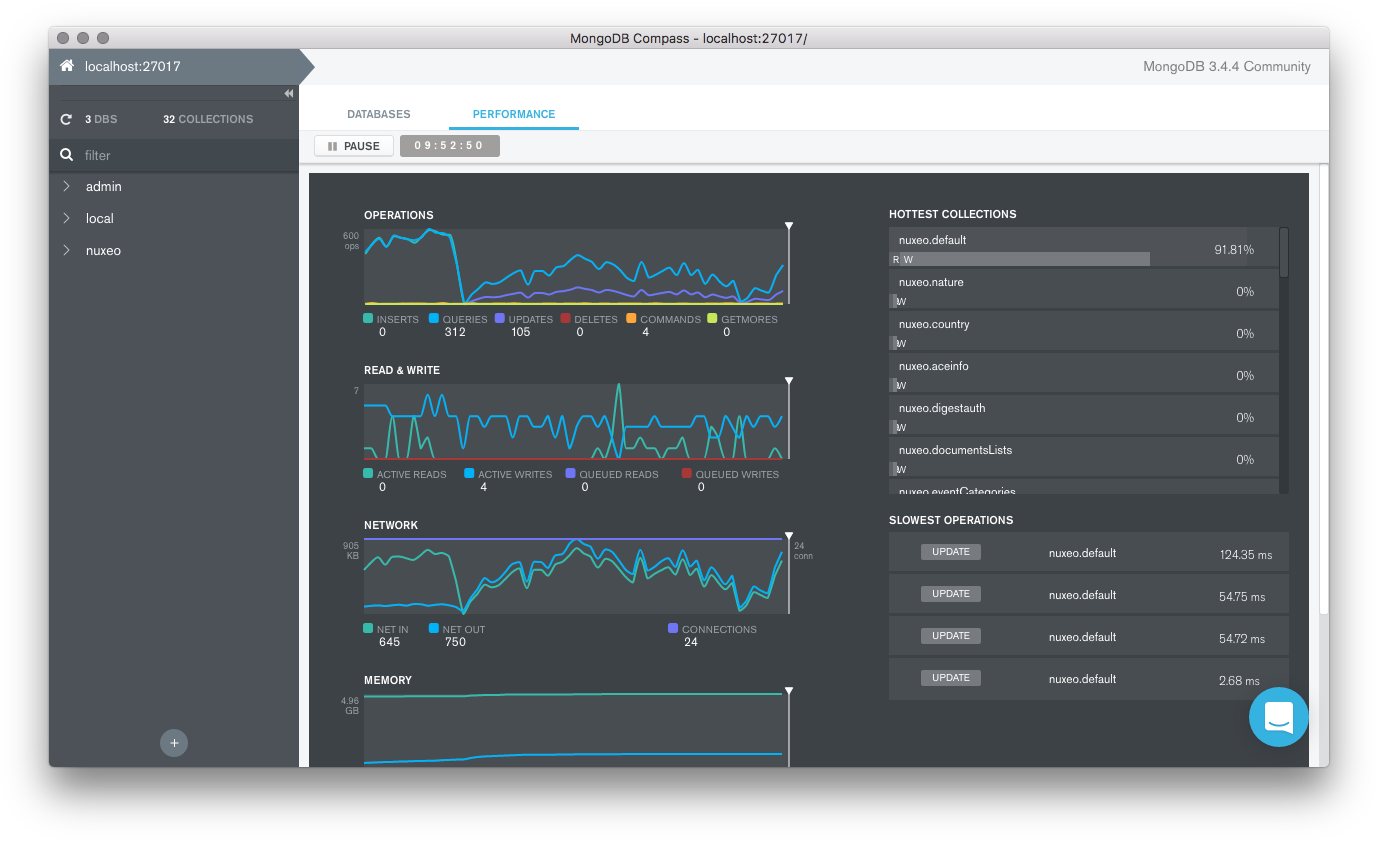Open the local database
The width and height of the screenshot is (1377, 841).
pos(100,218)
